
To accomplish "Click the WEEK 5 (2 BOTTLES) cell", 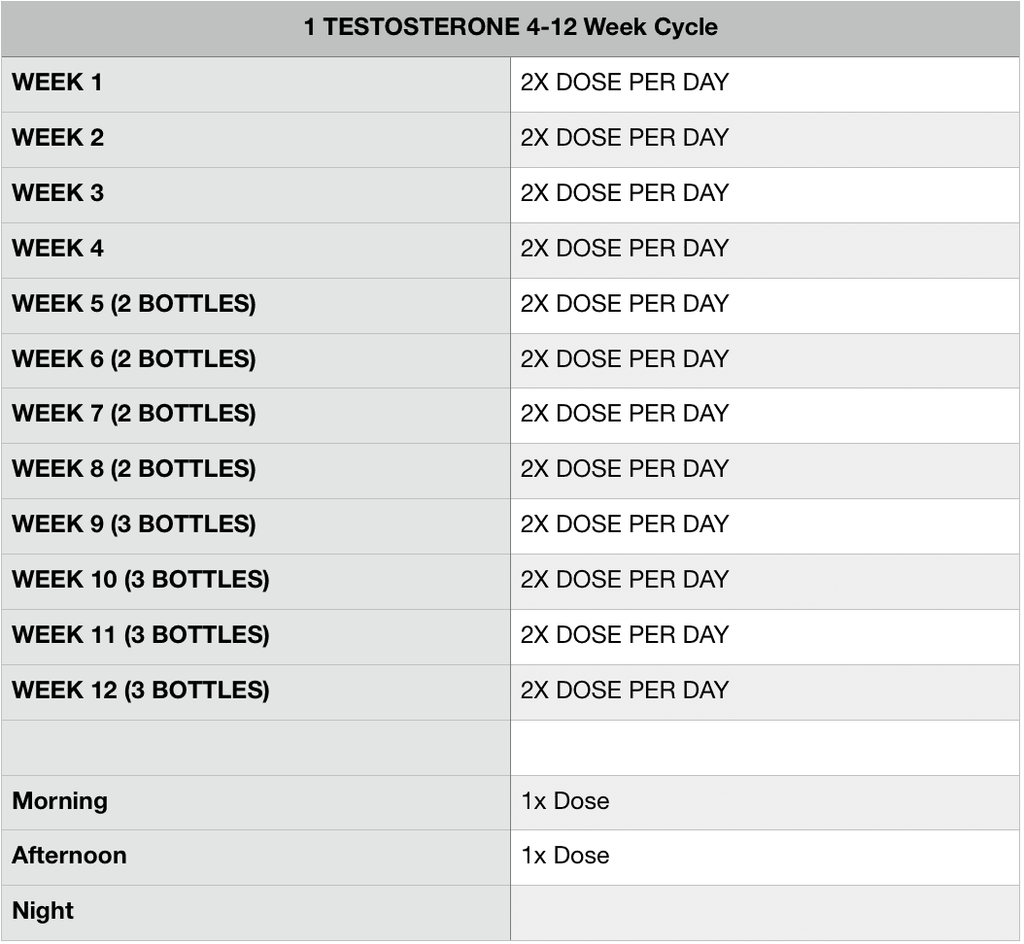I will click(134, 304).
